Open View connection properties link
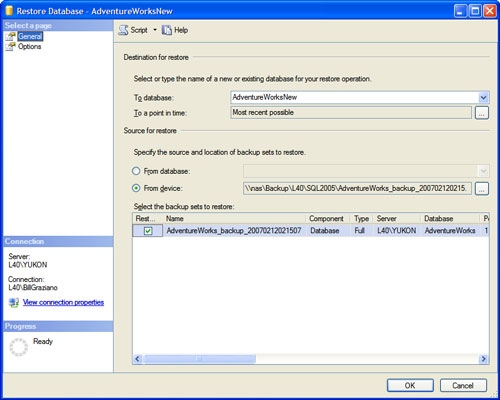The image size is (500, 400). 63,302
